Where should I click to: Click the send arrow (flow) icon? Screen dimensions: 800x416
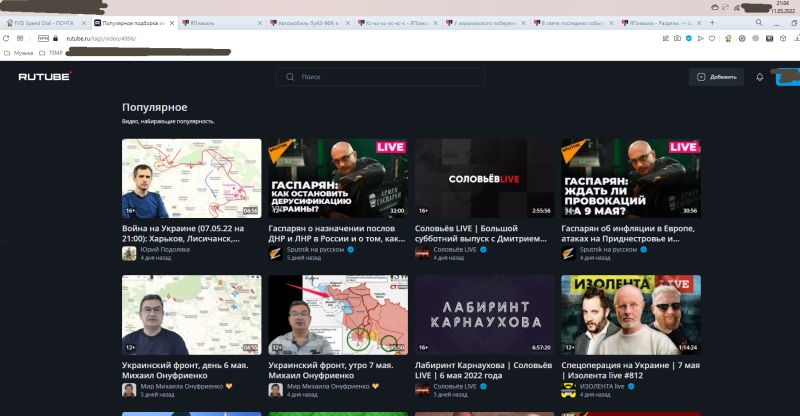701,38
